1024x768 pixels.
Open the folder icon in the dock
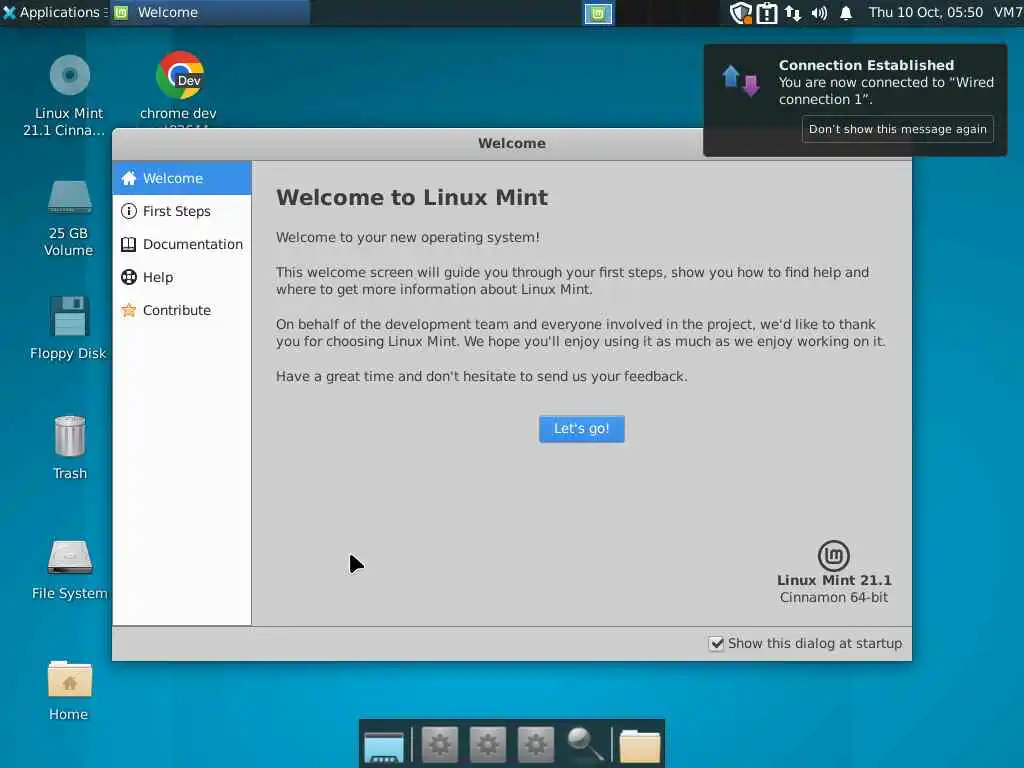(639, 746)
